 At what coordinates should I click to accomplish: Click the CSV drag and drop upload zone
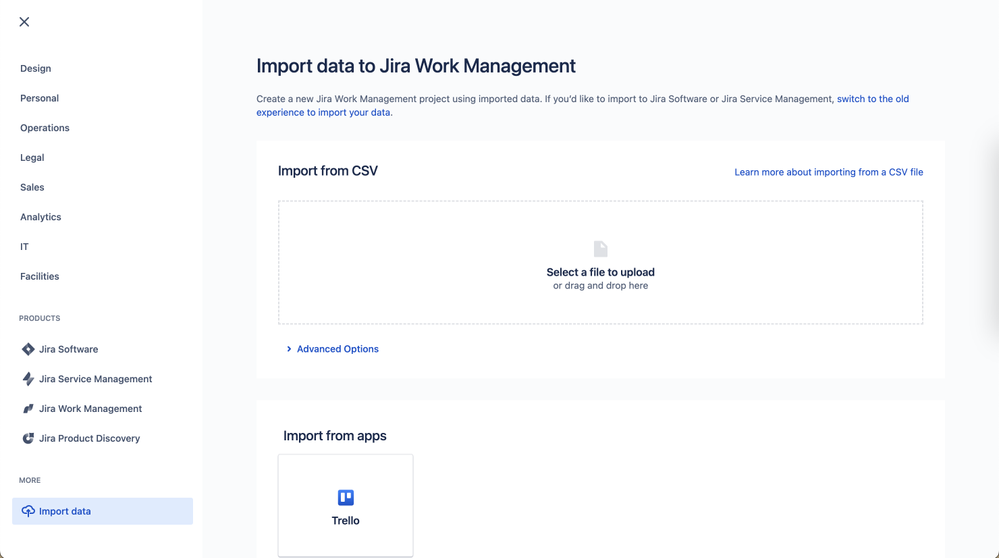tap(600, 262)
